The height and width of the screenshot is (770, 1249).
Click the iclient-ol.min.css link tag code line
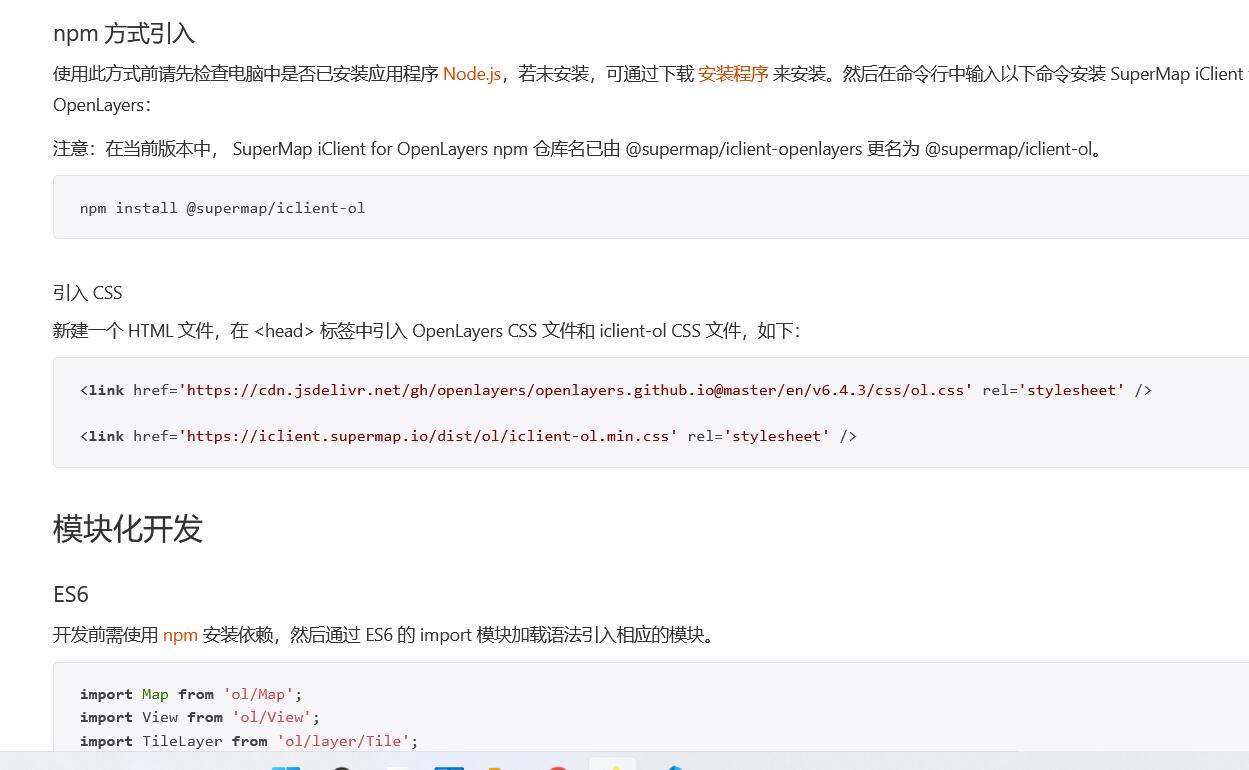coord(468,436)
